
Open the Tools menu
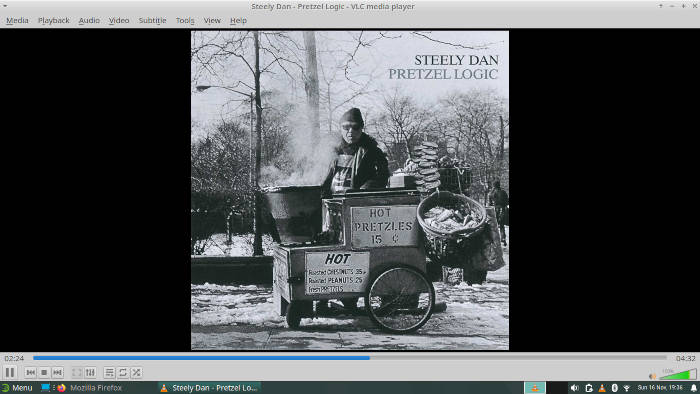[185, 21]
